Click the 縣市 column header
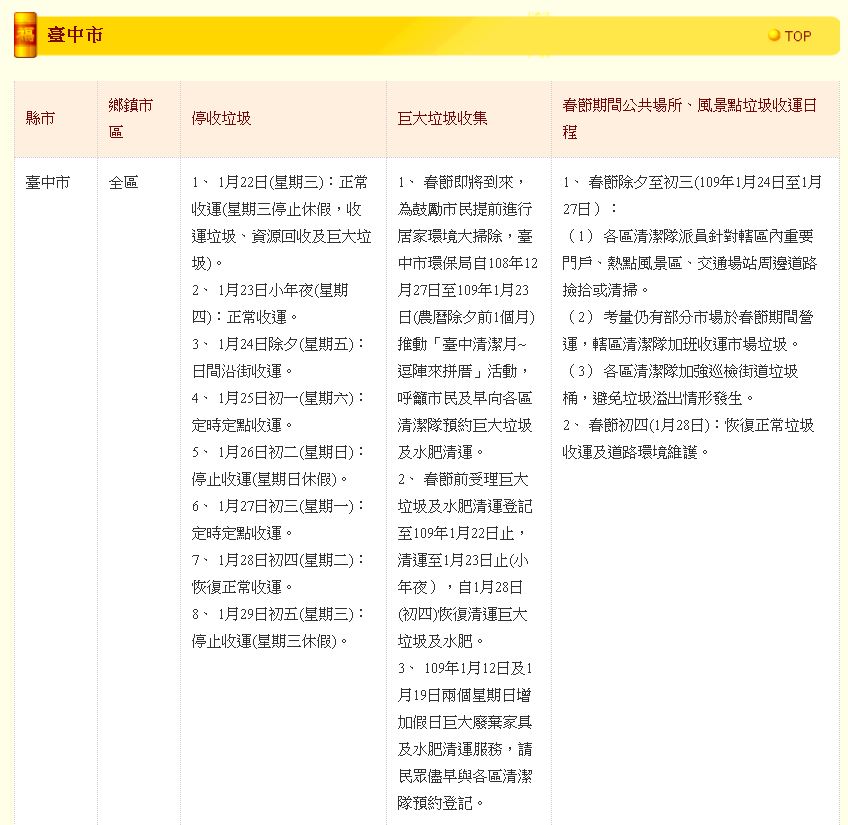This screenshot has width=848, height=825. (x=40, y=118)
